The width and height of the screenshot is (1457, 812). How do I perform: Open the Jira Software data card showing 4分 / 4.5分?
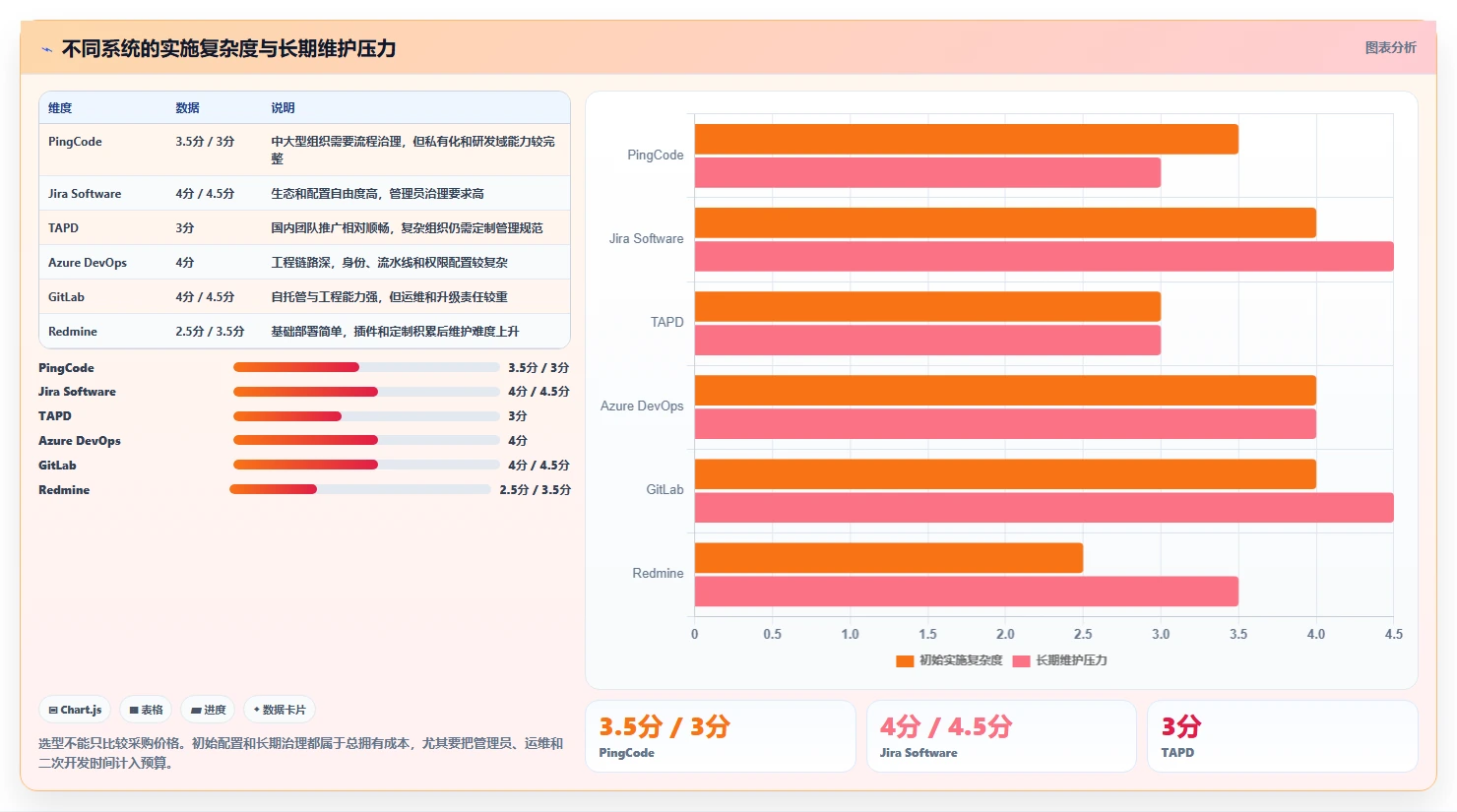click(1001, 736)
